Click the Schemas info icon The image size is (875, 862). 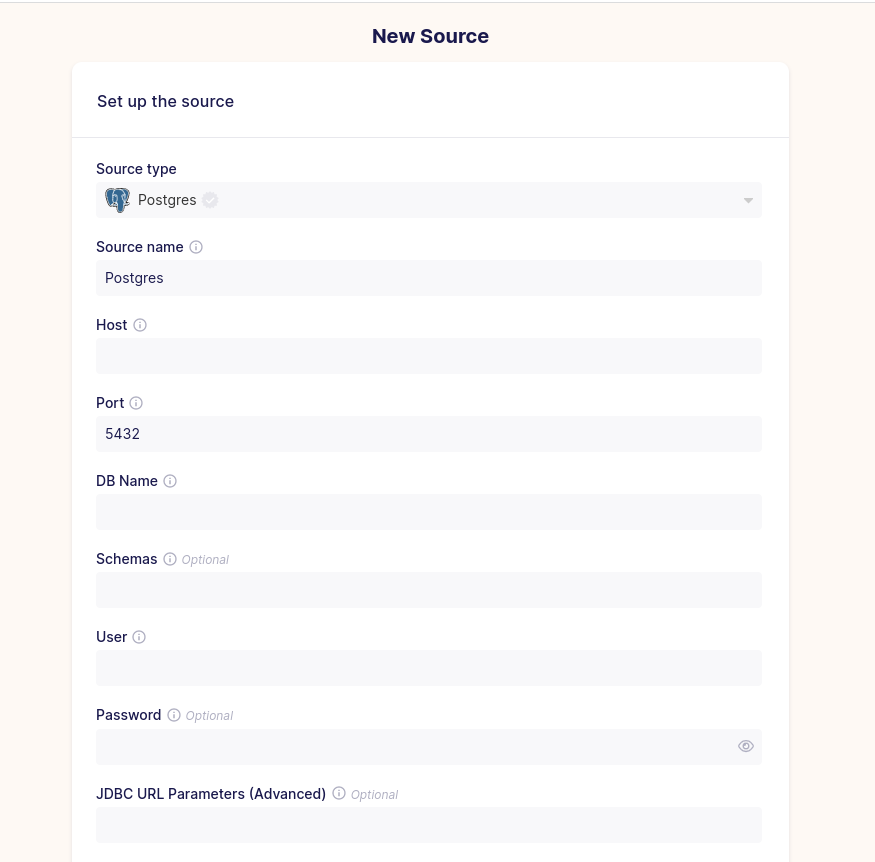point(170,559)
